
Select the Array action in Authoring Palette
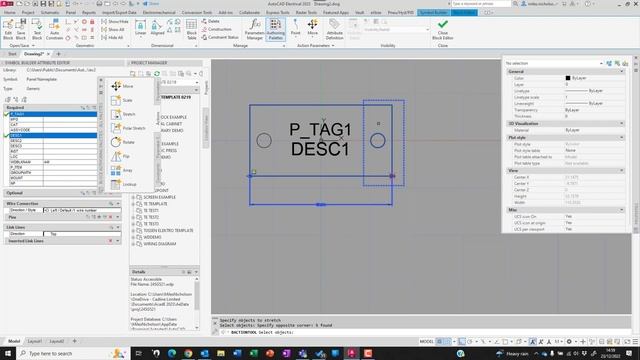click(122, 170)
